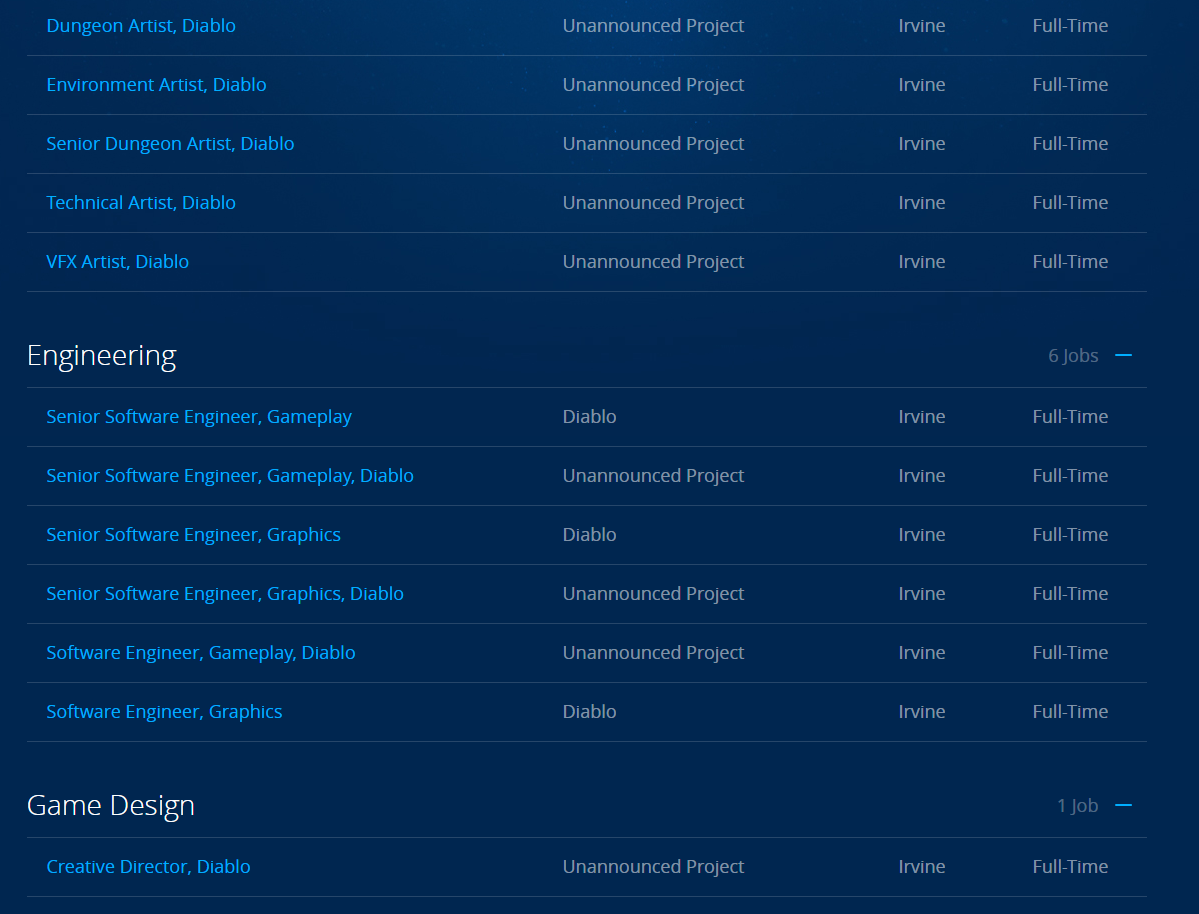Image resolution: width=1199 pixels, height=914 pixels.
Task: Open Senior Software Engineer, Graphics, Diablo link
Action: pos(225,593)
